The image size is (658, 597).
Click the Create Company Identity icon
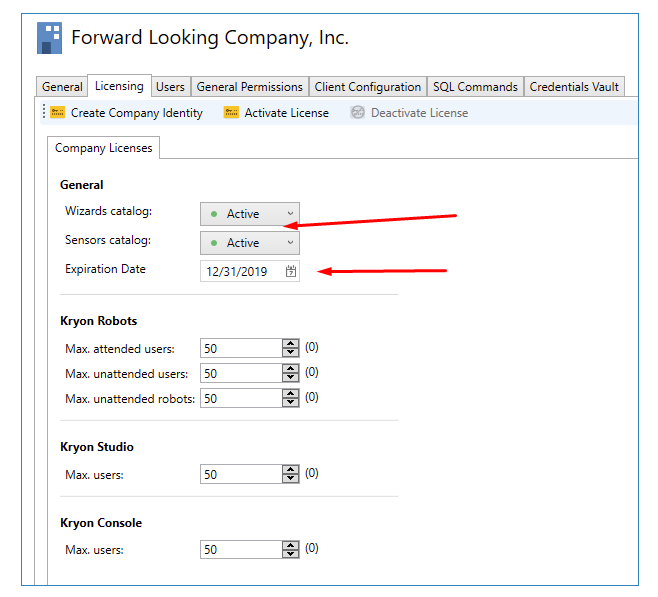(x=58, y=113)
